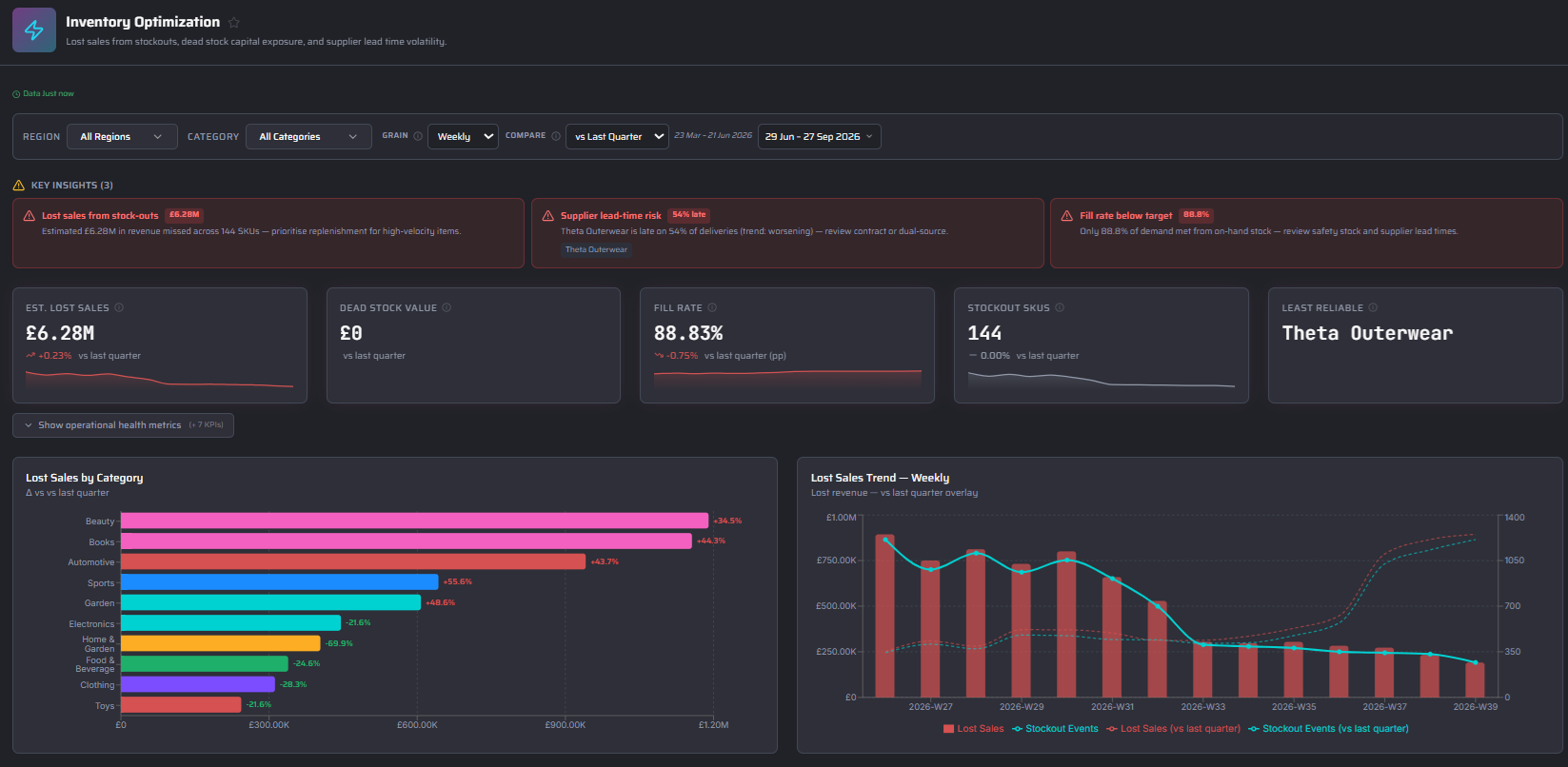Click warning icon on Lost sales from stock-outs card
The height and width of the screenshot is (767, 1568).
(30, 216)
